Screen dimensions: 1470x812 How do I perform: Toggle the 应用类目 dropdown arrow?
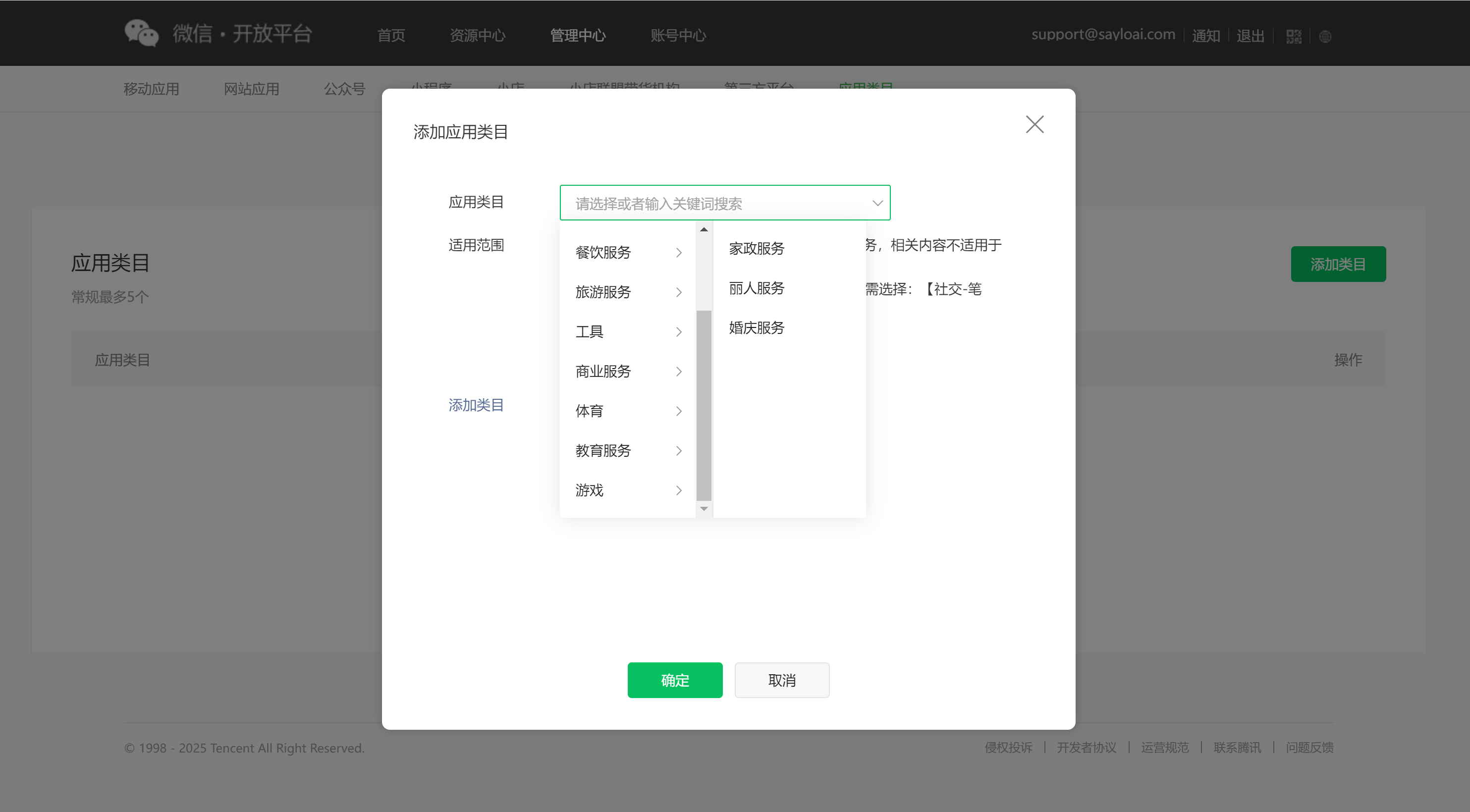click(877, 203)
